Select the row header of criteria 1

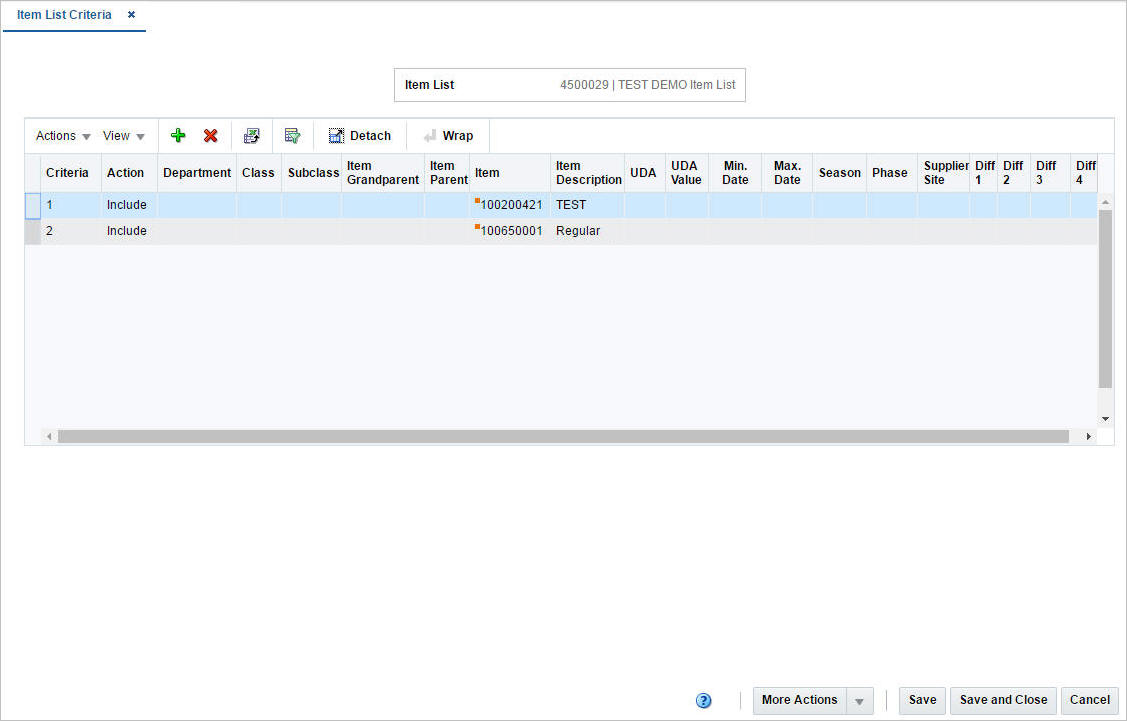coord(31,204)
